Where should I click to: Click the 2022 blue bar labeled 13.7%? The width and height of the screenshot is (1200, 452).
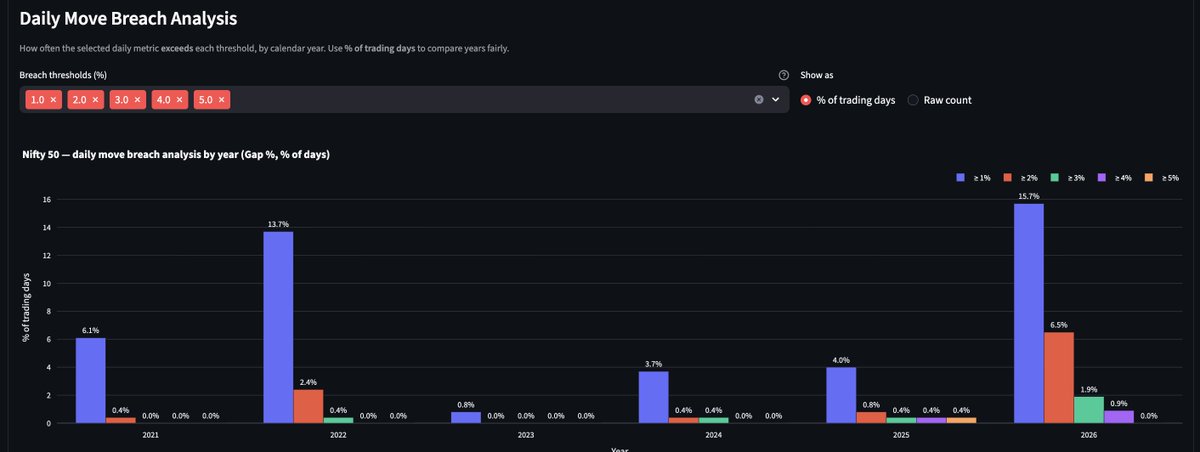coord(278,327)
